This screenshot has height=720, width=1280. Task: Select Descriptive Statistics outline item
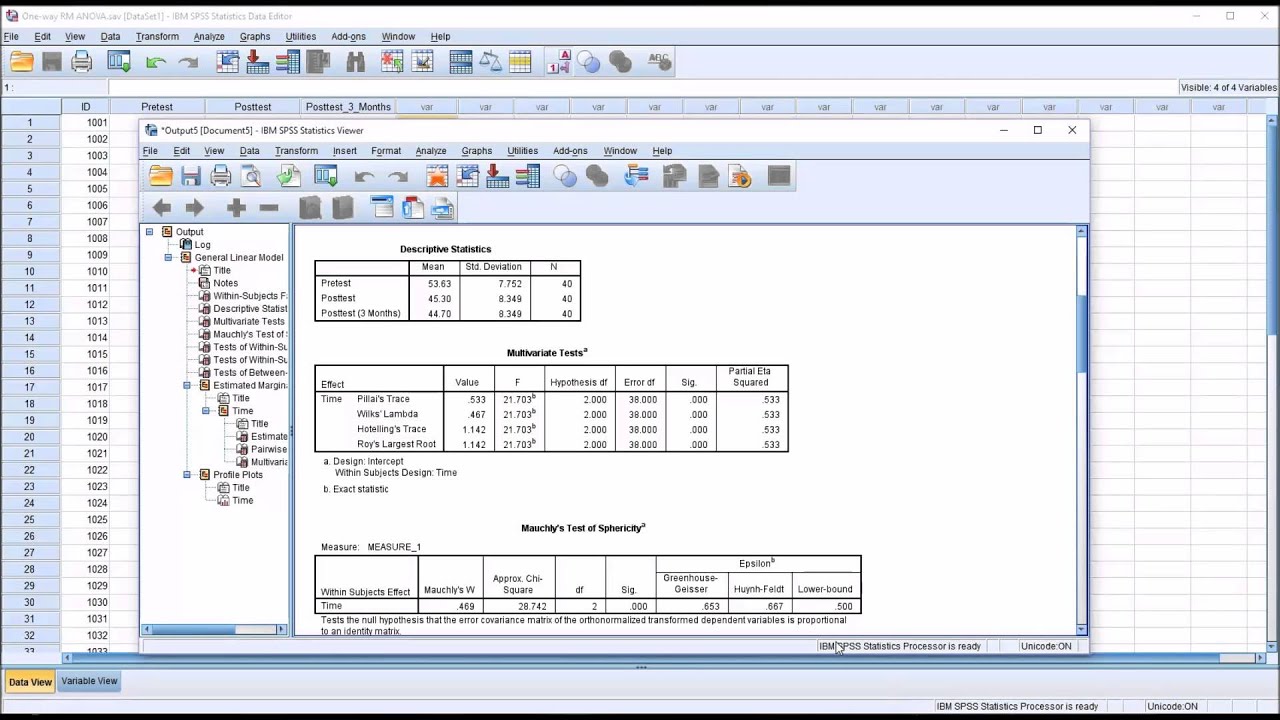point(249,309)
